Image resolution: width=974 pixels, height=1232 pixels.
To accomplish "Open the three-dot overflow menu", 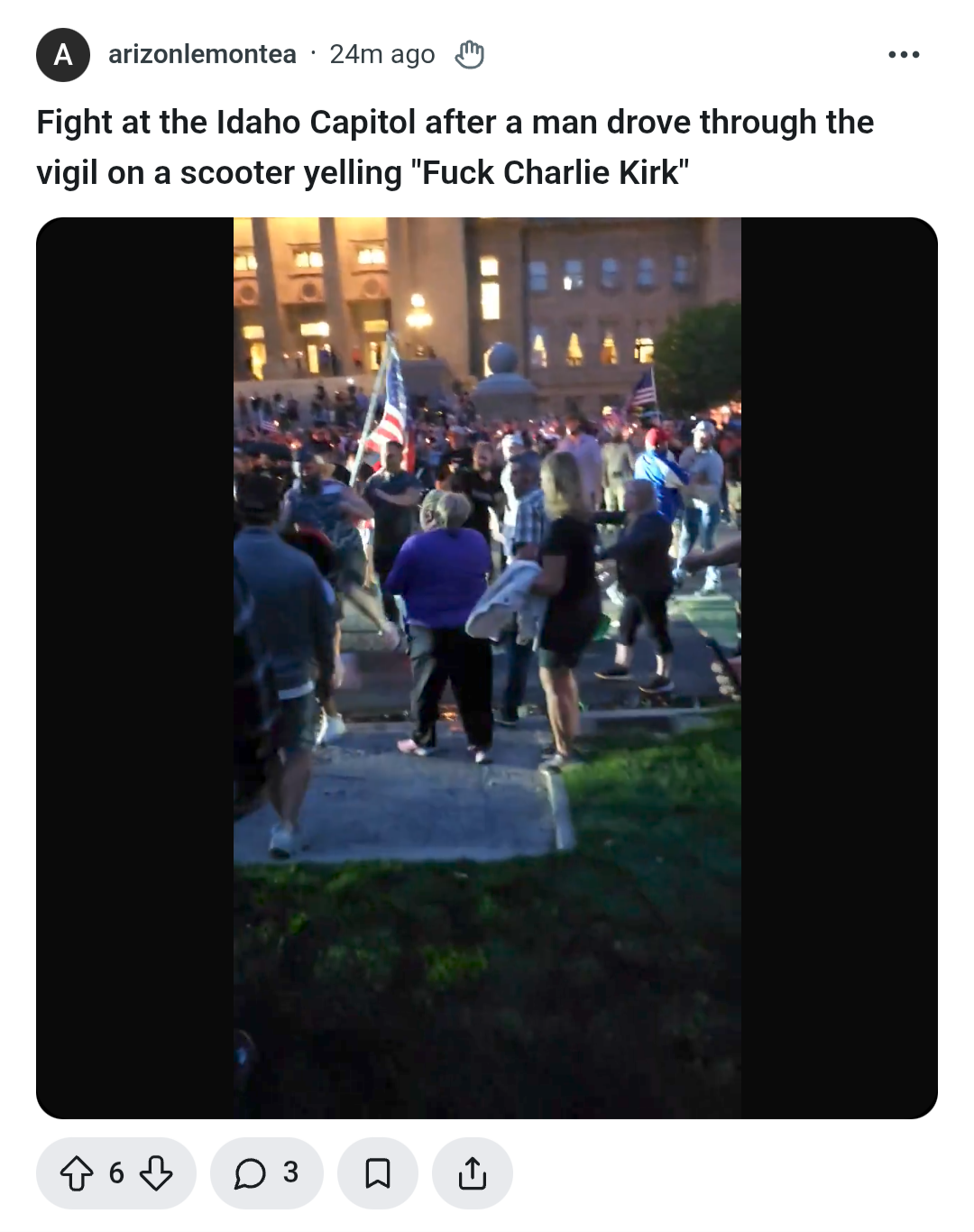I will (x=904, y=55).
